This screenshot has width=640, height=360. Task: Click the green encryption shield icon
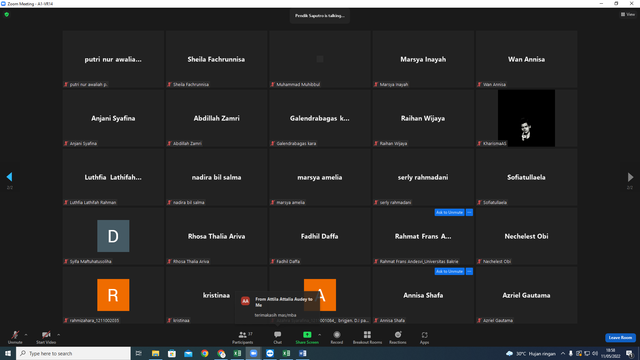click(7, 14)
